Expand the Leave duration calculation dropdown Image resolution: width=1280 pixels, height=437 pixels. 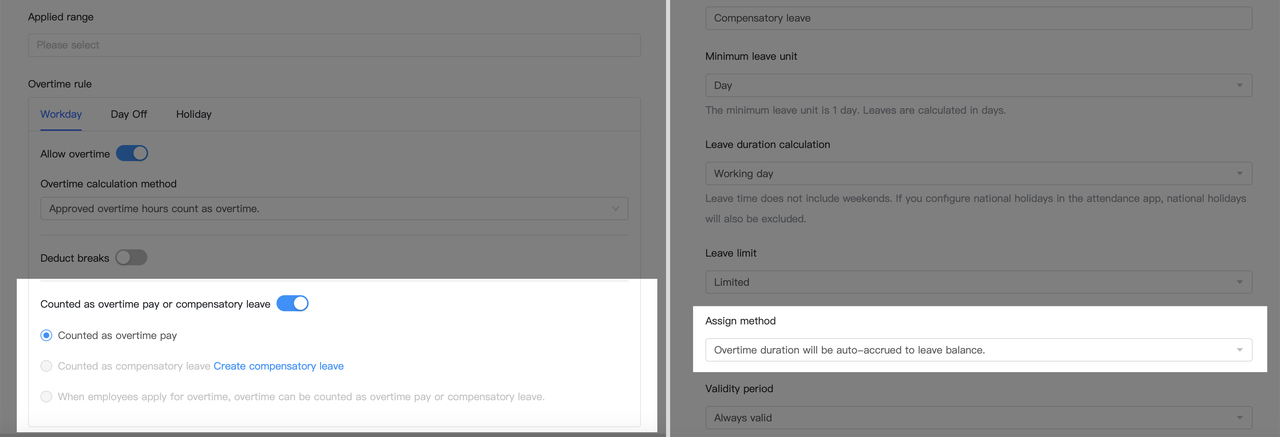coord(978,174)
